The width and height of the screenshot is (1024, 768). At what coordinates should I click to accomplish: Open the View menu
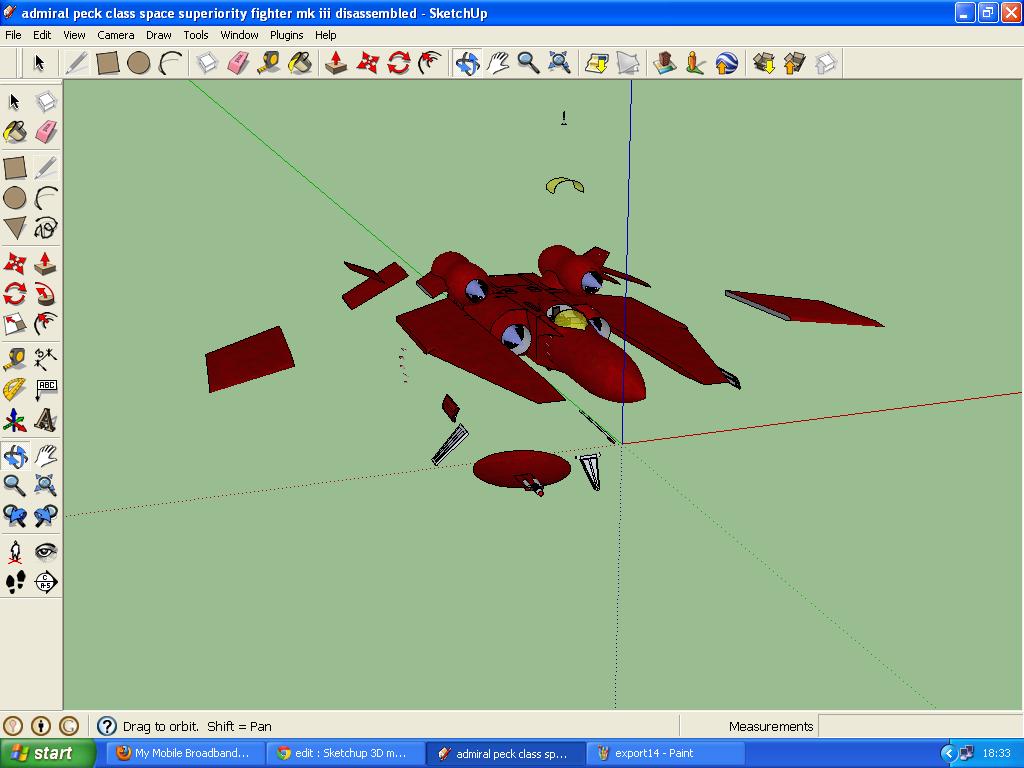tap(74, 35)
